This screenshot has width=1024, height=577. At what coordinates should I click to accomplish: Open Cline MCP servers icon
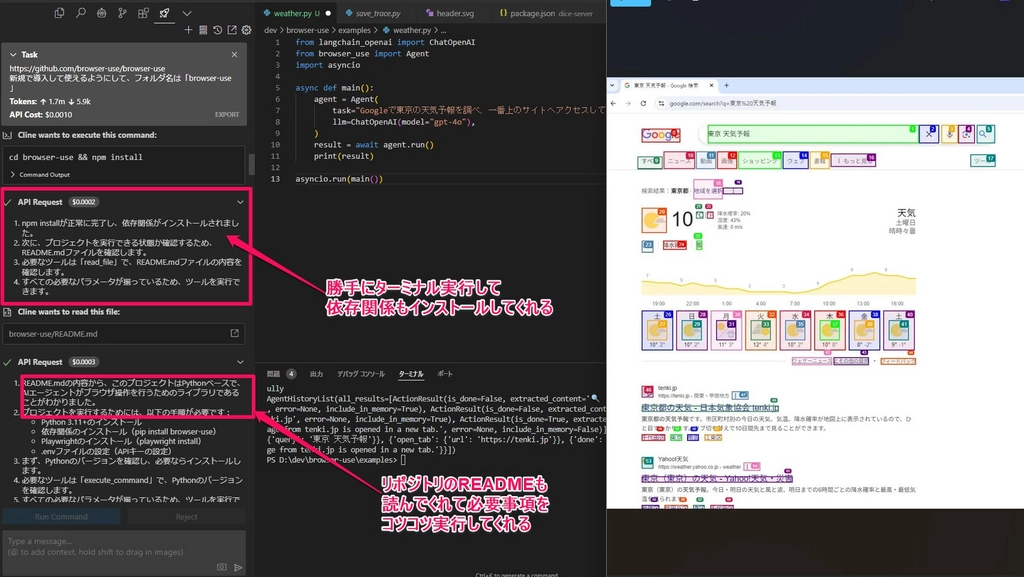pyautogui.click(x=203, y=30)
